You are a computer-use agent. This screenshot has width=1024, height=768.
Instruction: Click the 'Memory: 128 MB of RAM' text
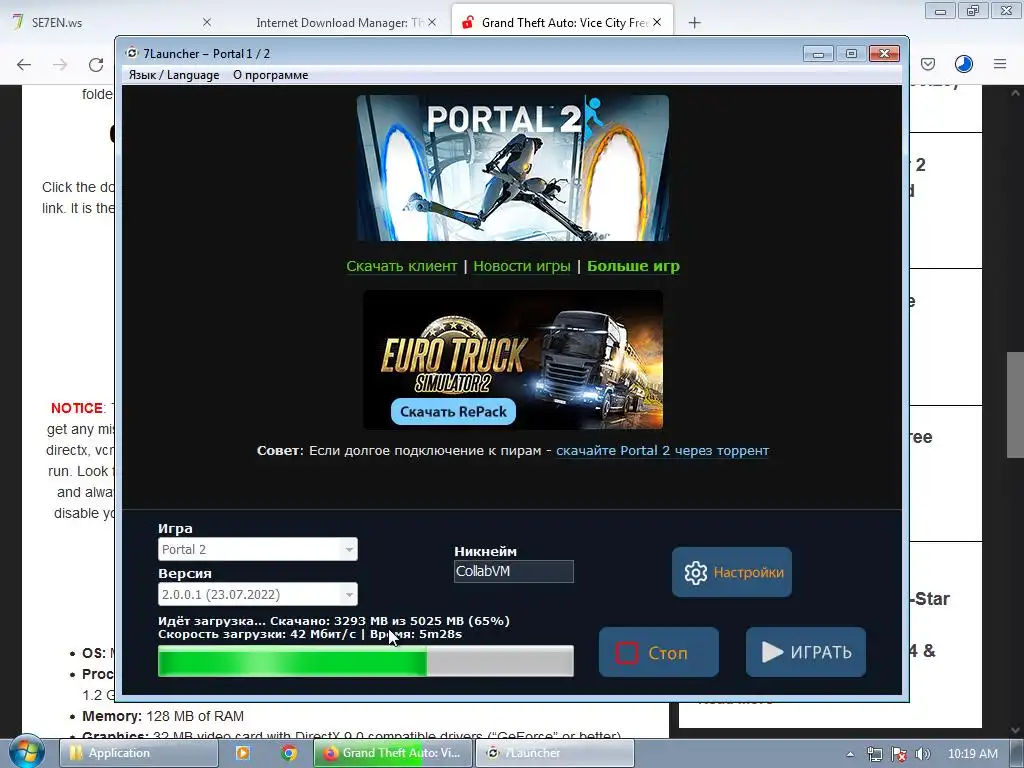pos(163,716)
